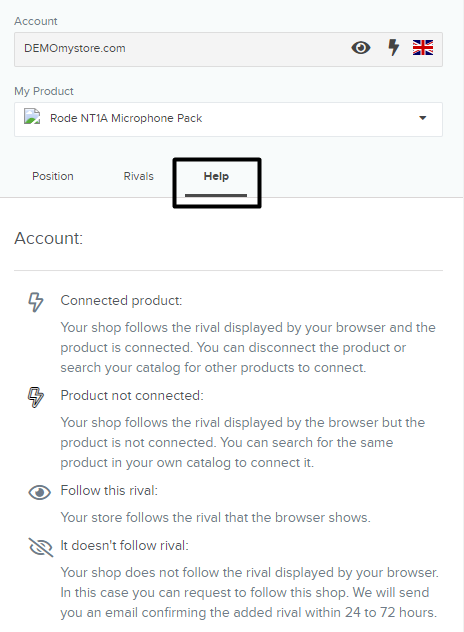Click the Product not connected bolt icon
Screen dimensions: 464x632
point(36,397)
